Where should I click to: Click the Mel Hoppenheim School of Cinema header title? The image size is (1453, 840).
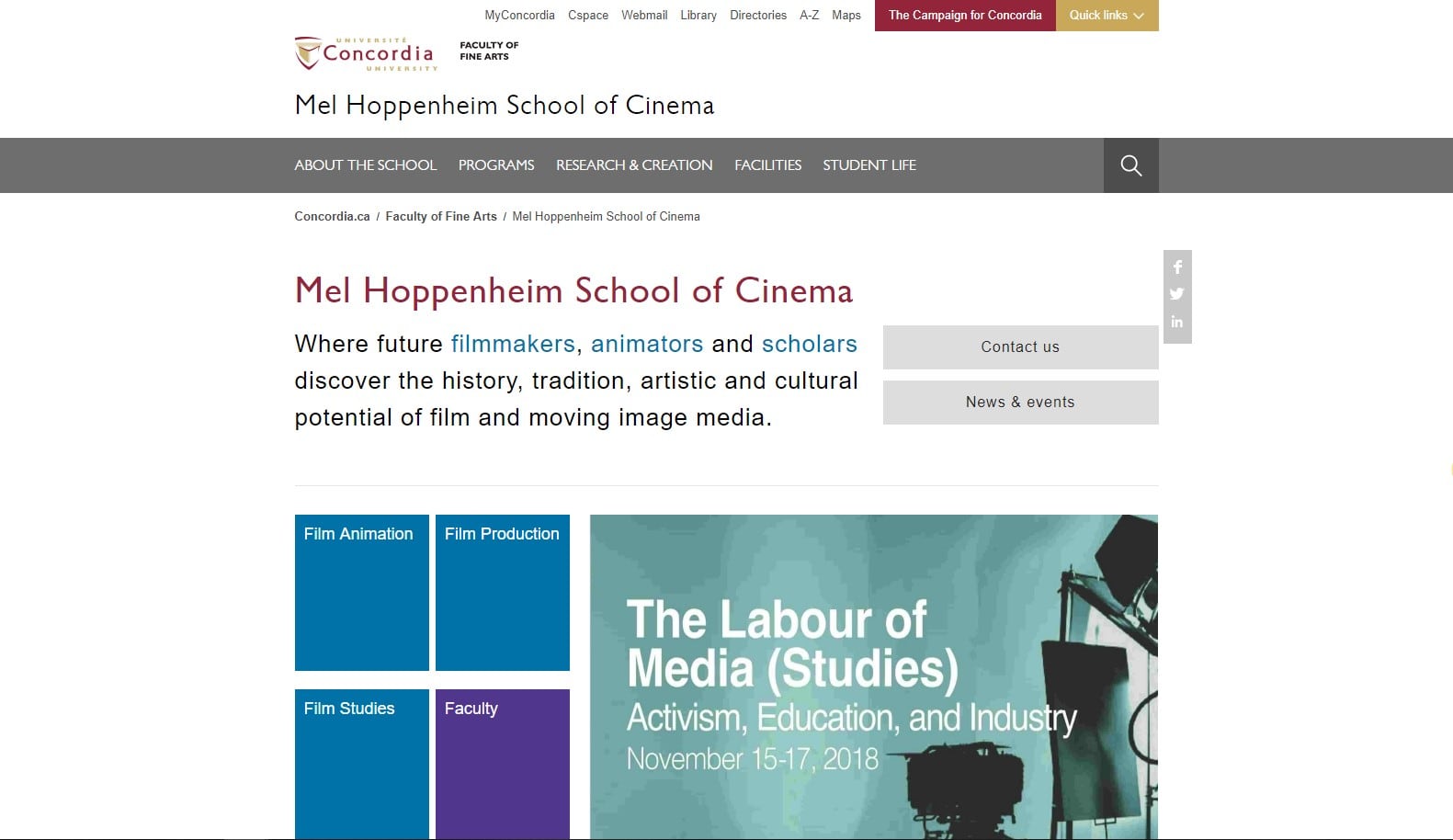(505, 106)
